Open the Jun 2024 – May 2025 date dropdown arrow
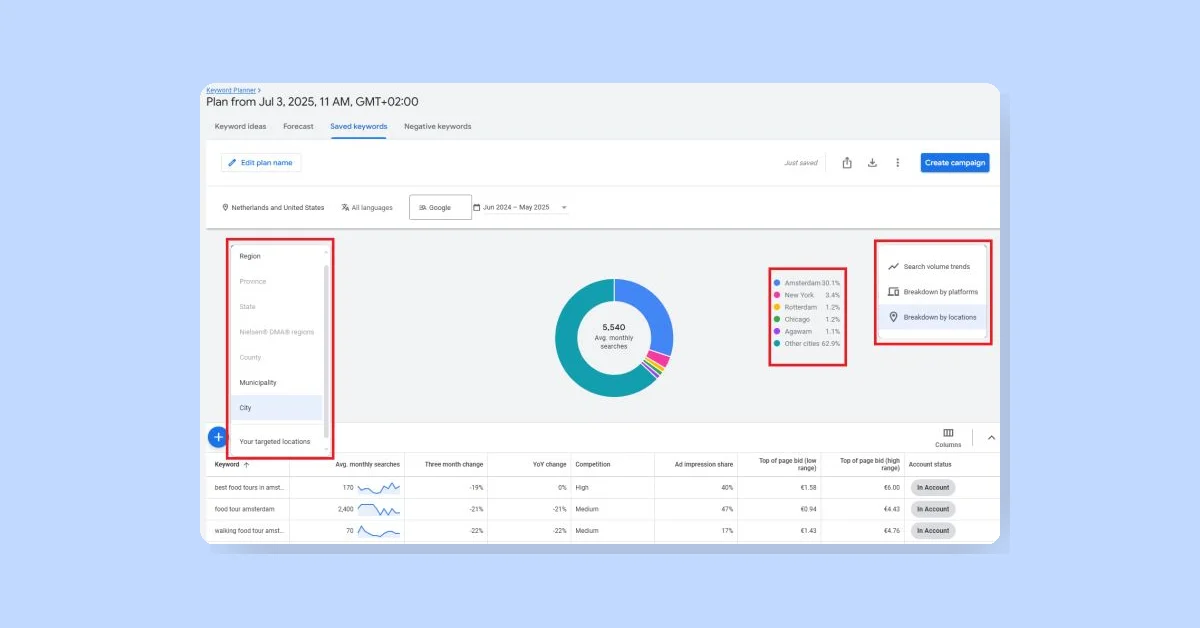Viewport: 1200px width, 628px height. (x=564, y=208)
